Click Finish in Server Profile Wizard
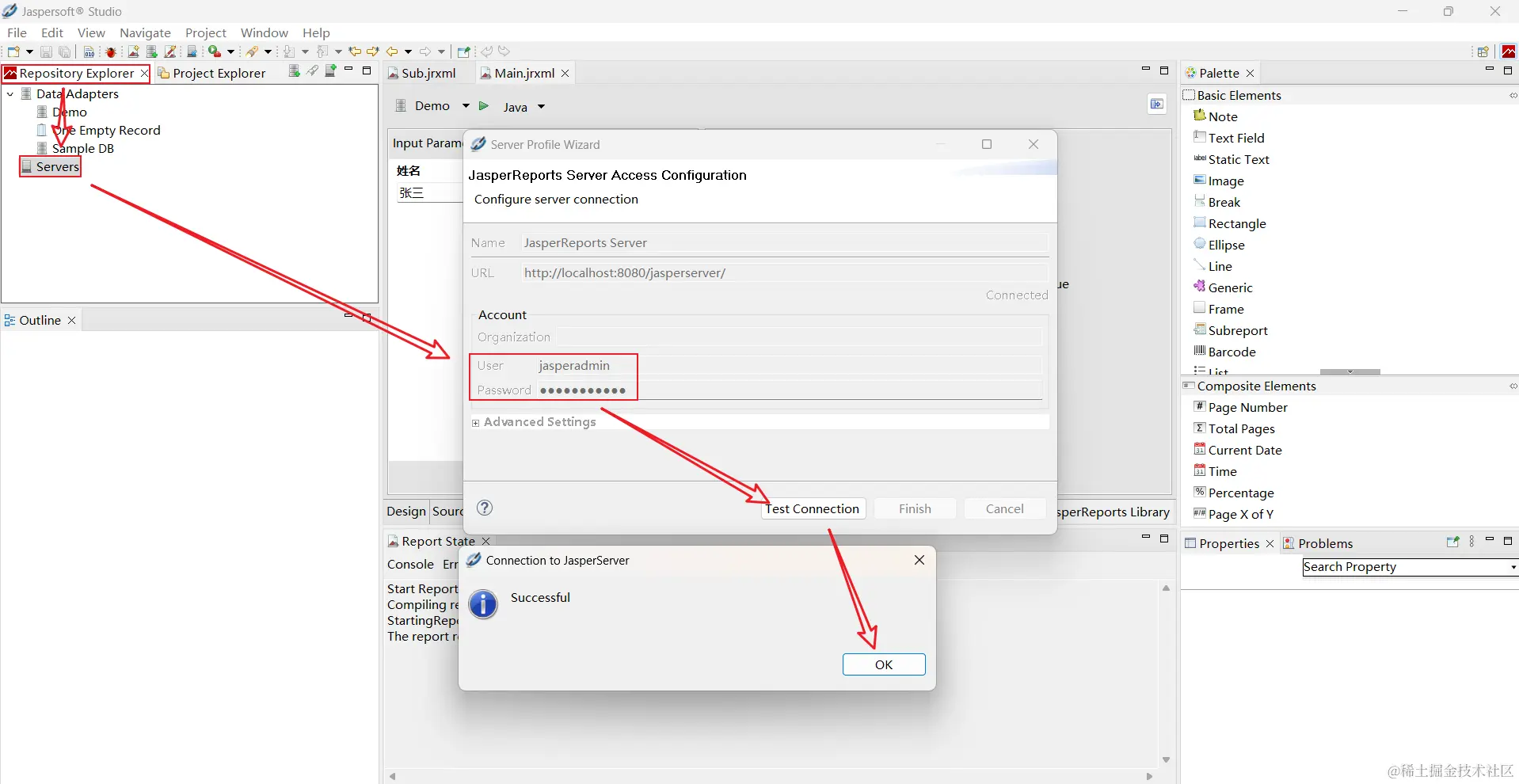Screen dimensions: 1519x784 tap(915, 508)
